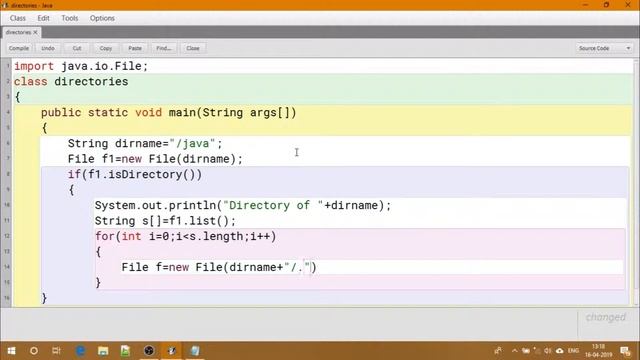Screen dimensions: 640x360
Task: Click the "File f1=new File(dirname);" line
Action: (155, 159)
